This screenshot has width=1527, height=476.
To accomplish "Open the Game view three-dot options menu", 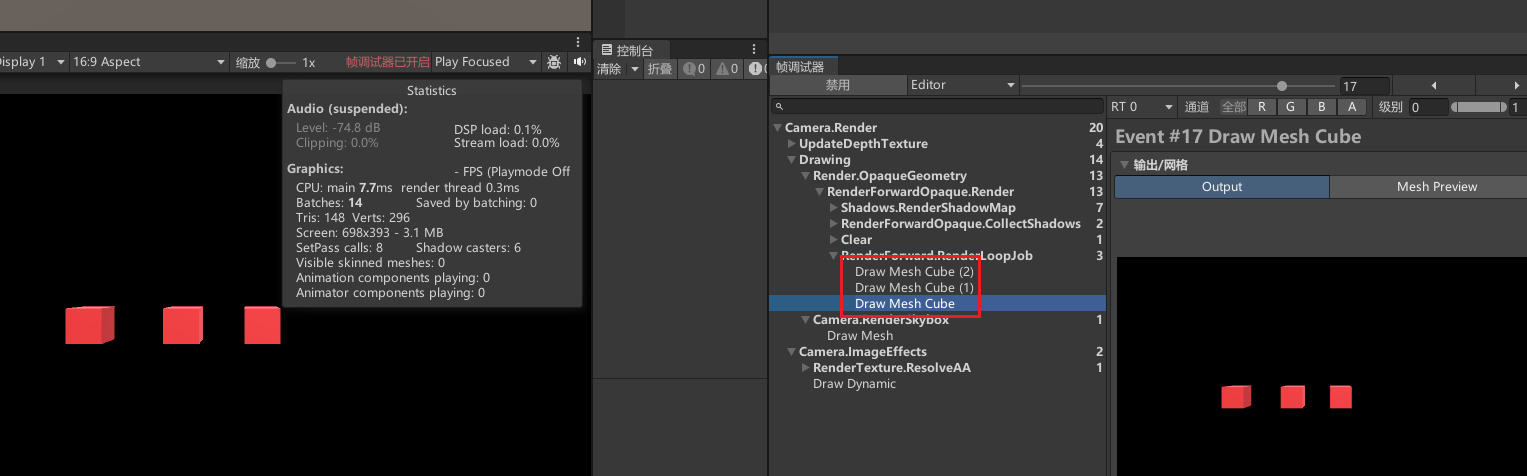I will click(x=578, y=42).
